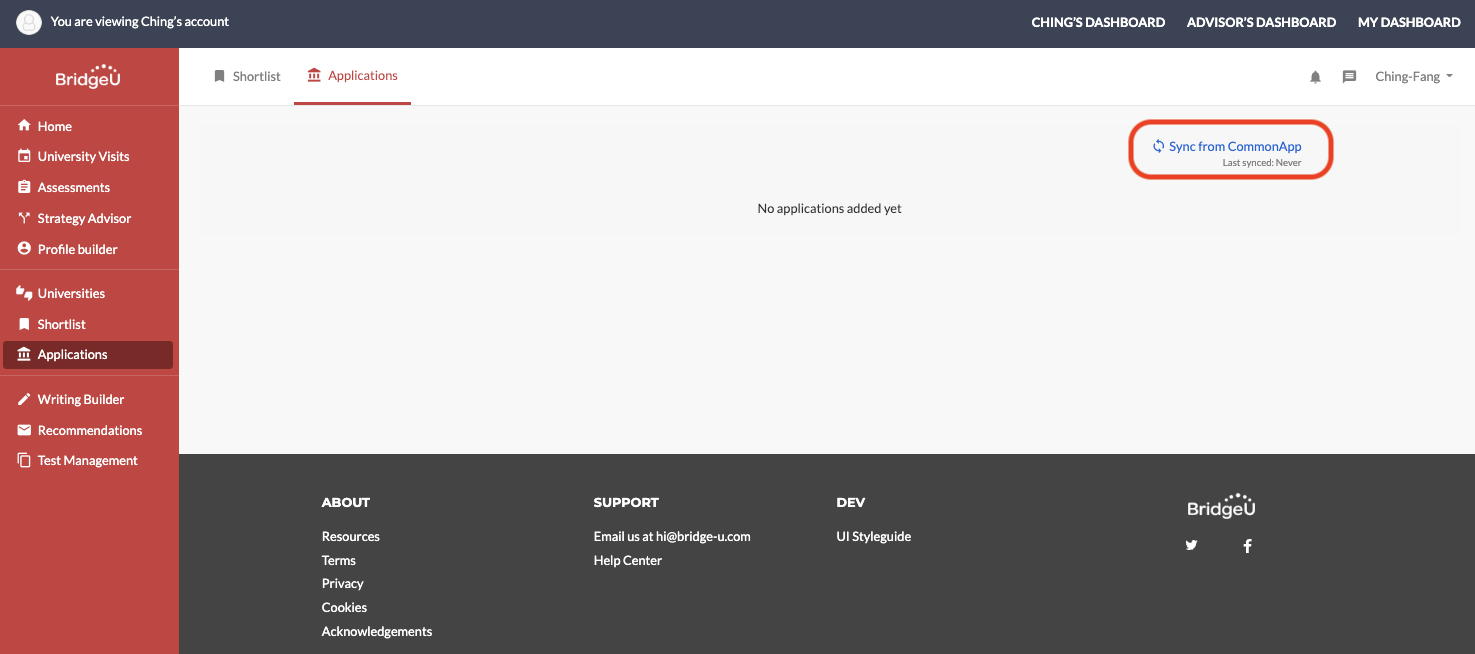Open the Advisor's Dashboard
The height and width of the screenshot is (654, 1475).
click(x=1261, y=22)
